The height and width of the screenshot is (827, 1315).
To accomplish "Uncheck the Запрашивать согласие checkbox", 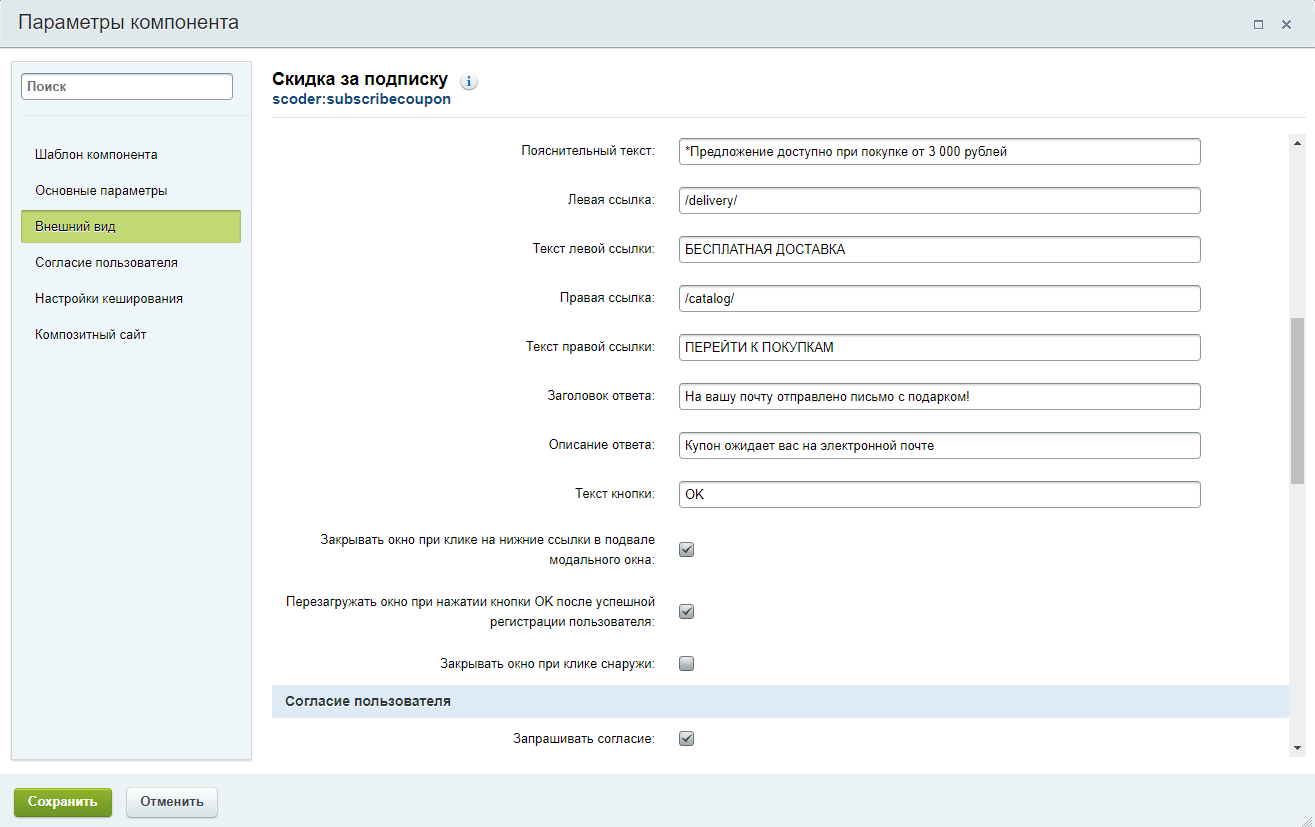I will tap(687, 739).
